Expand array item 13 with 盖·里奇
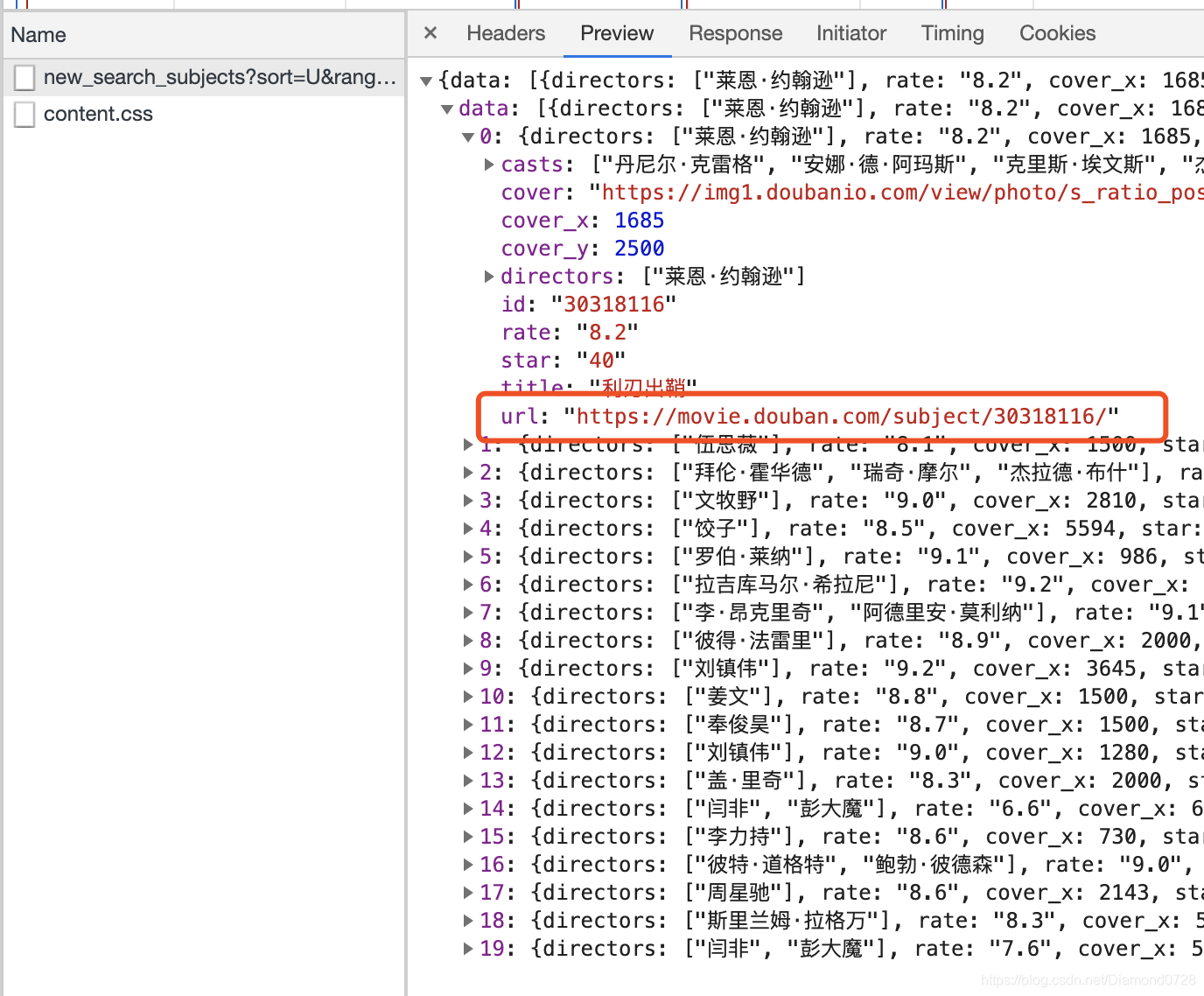 click(x=469, y=781)
